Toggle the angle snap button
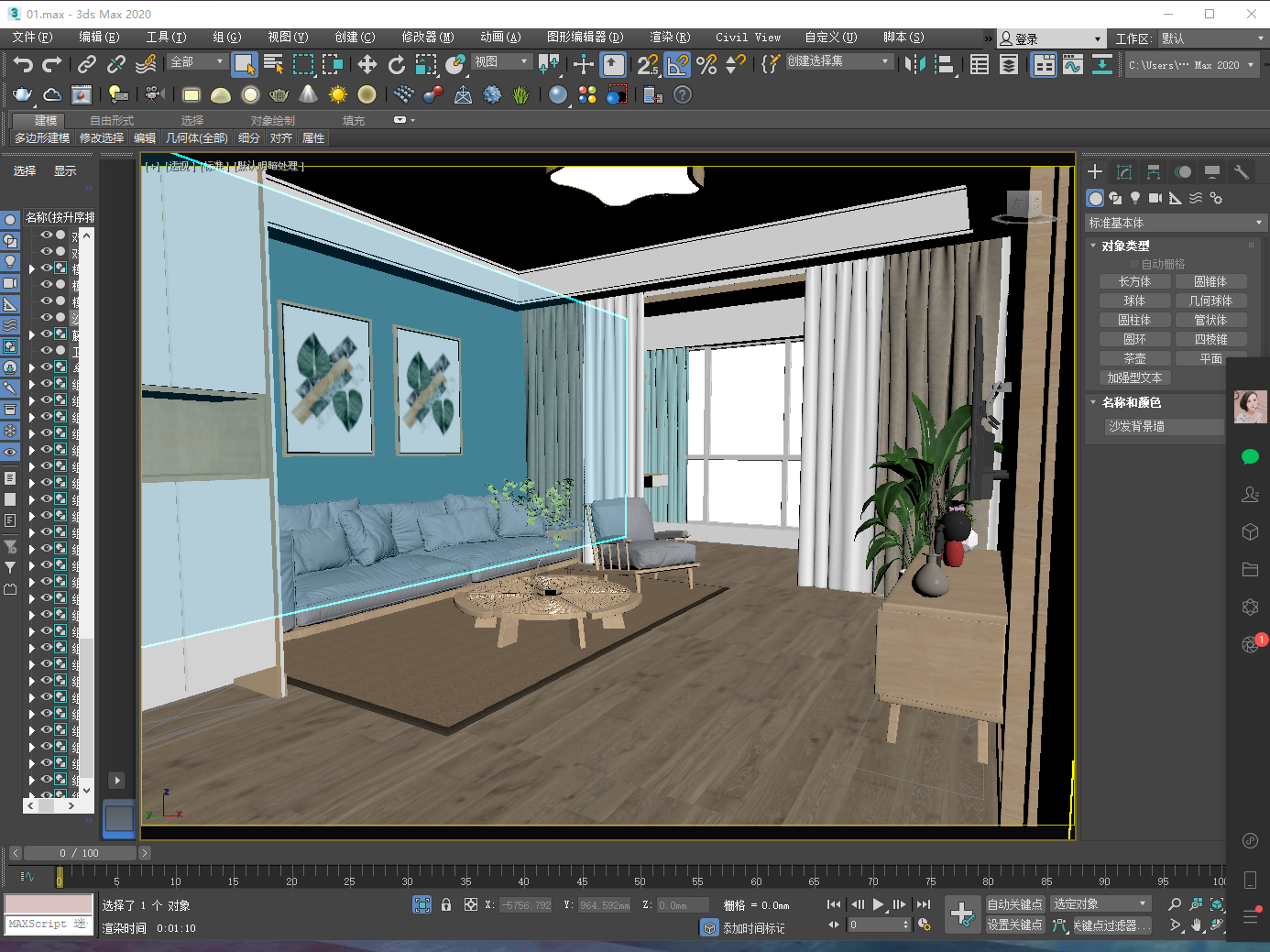1270x952 pixels. [x=677, y=64]
